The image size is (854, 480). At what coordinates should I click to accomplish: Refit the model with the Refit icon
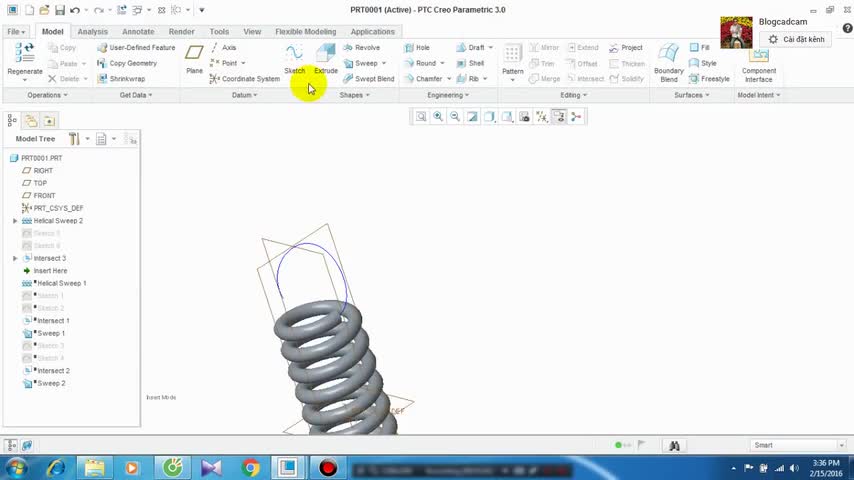tap(421, 117)
